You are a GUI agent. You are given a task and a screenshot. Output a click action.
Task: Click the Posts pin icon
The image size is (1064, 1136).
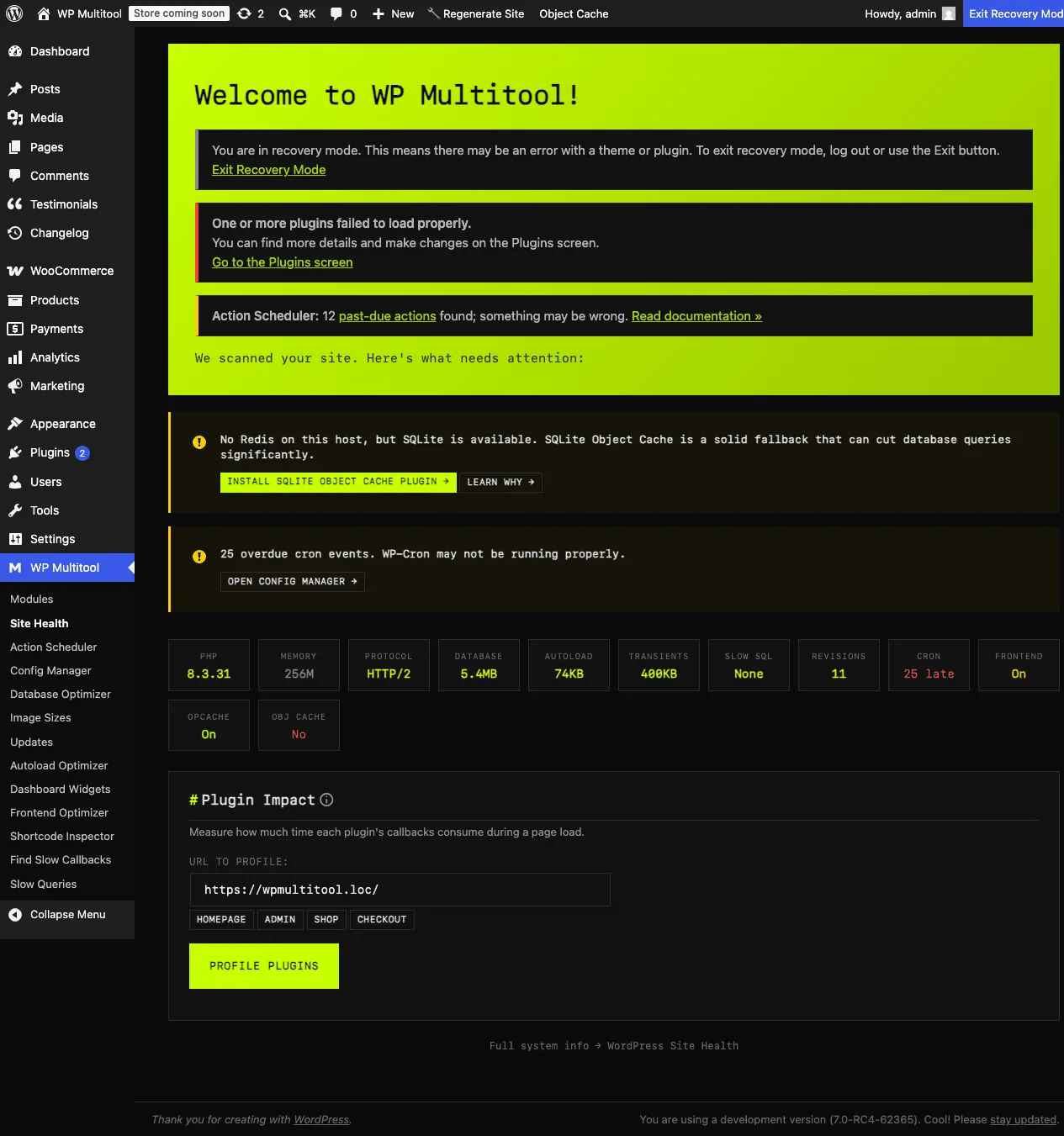[x=15, y=89]
